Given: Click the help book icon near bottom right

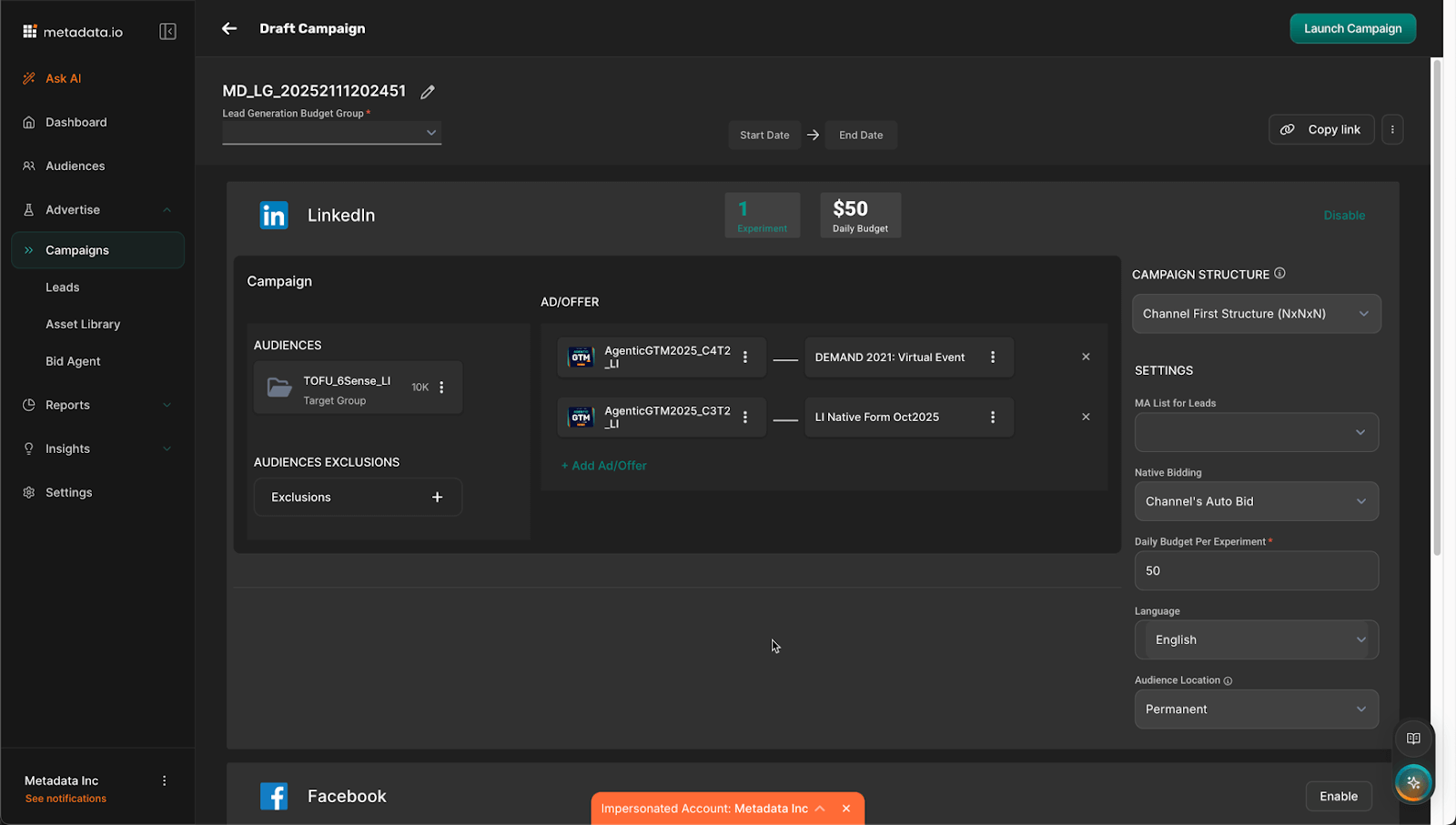Looking at the screenshot, I should [1413, 739].
